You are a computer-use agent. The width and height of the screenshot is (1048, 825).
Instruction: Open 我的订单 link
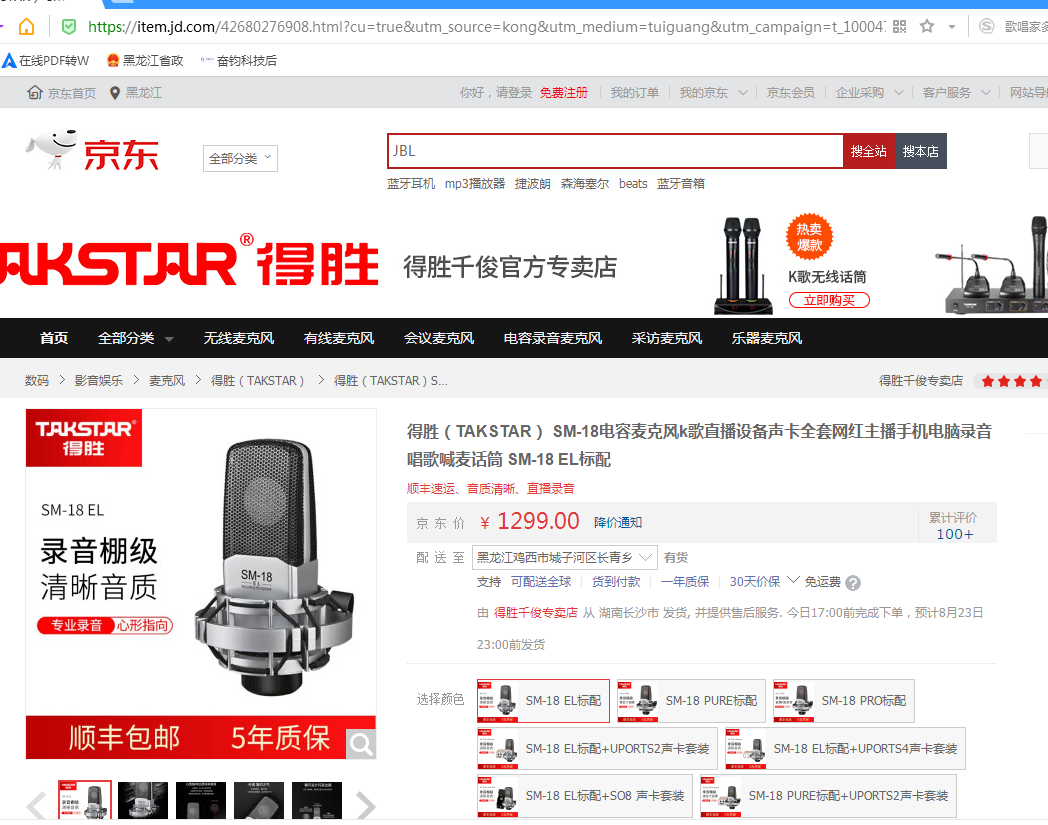634,93
